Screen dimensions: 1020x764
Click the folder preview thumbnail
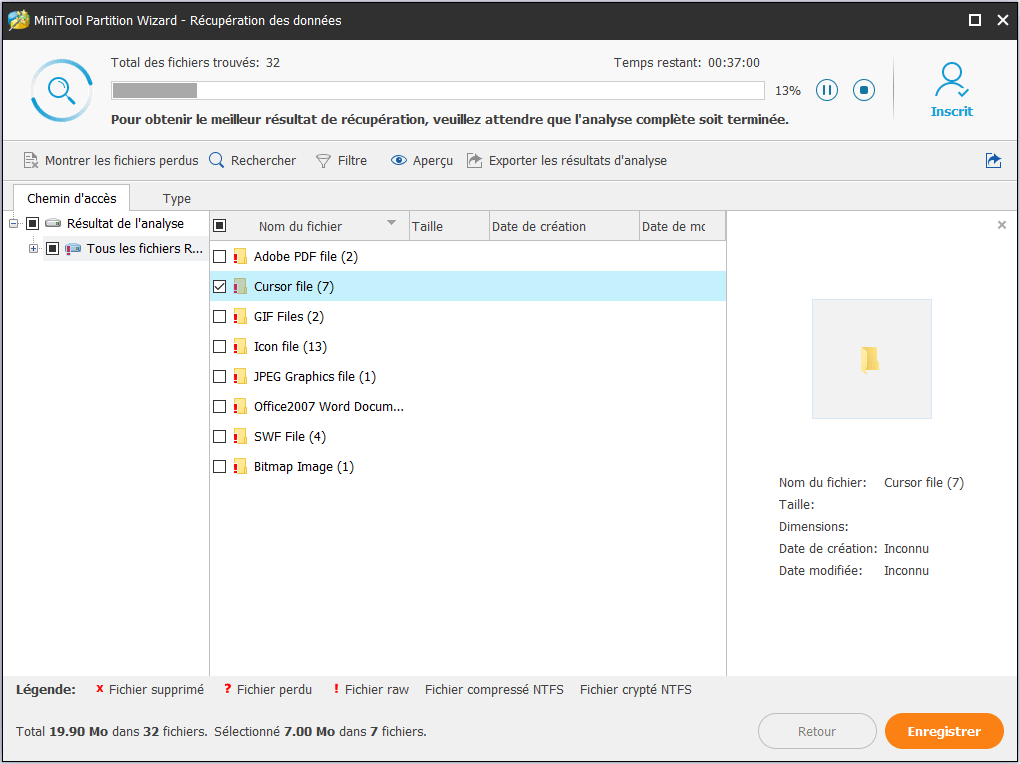pos(871,359)
